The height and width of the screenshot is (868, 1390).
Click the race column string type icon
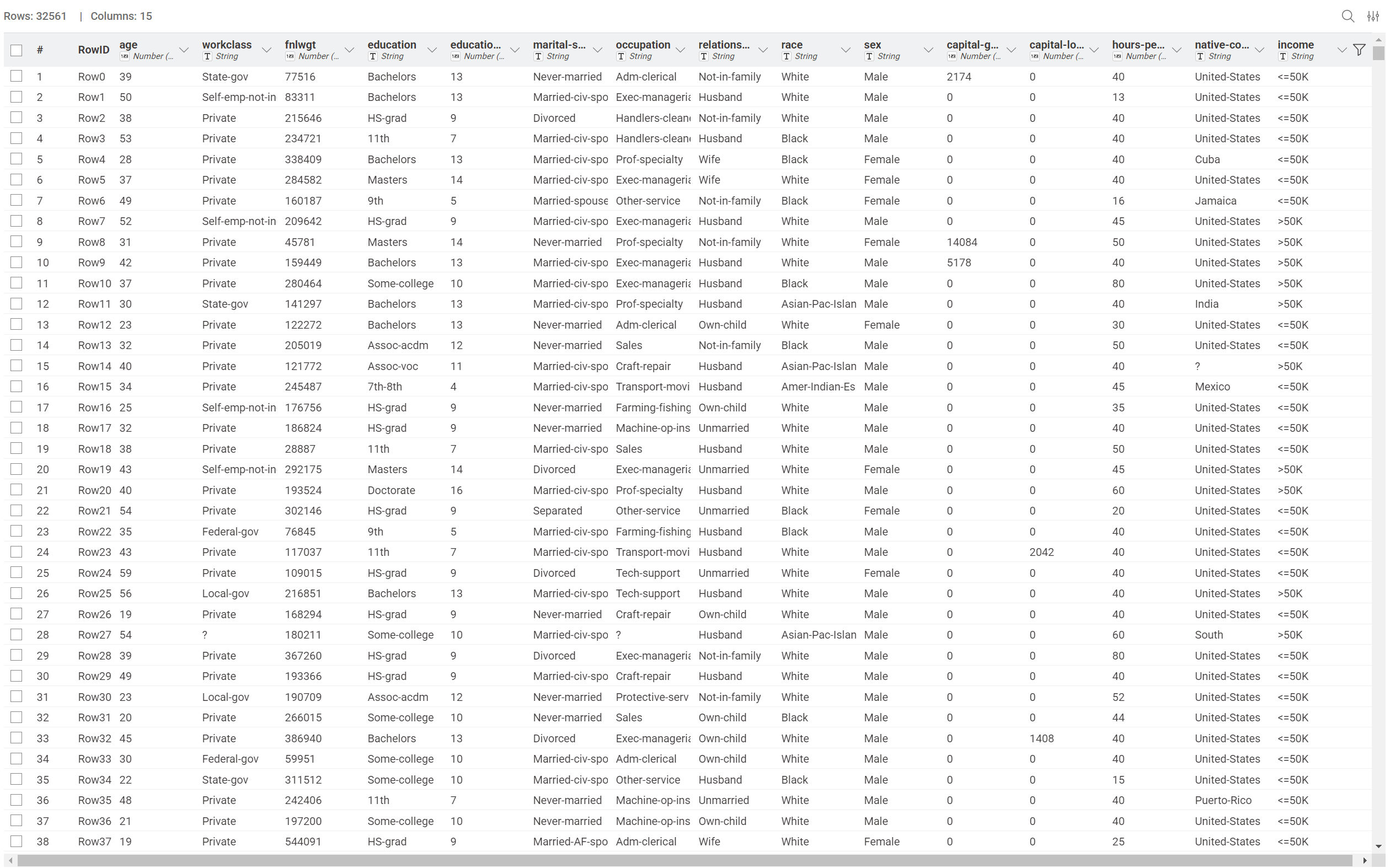(786, 56)
